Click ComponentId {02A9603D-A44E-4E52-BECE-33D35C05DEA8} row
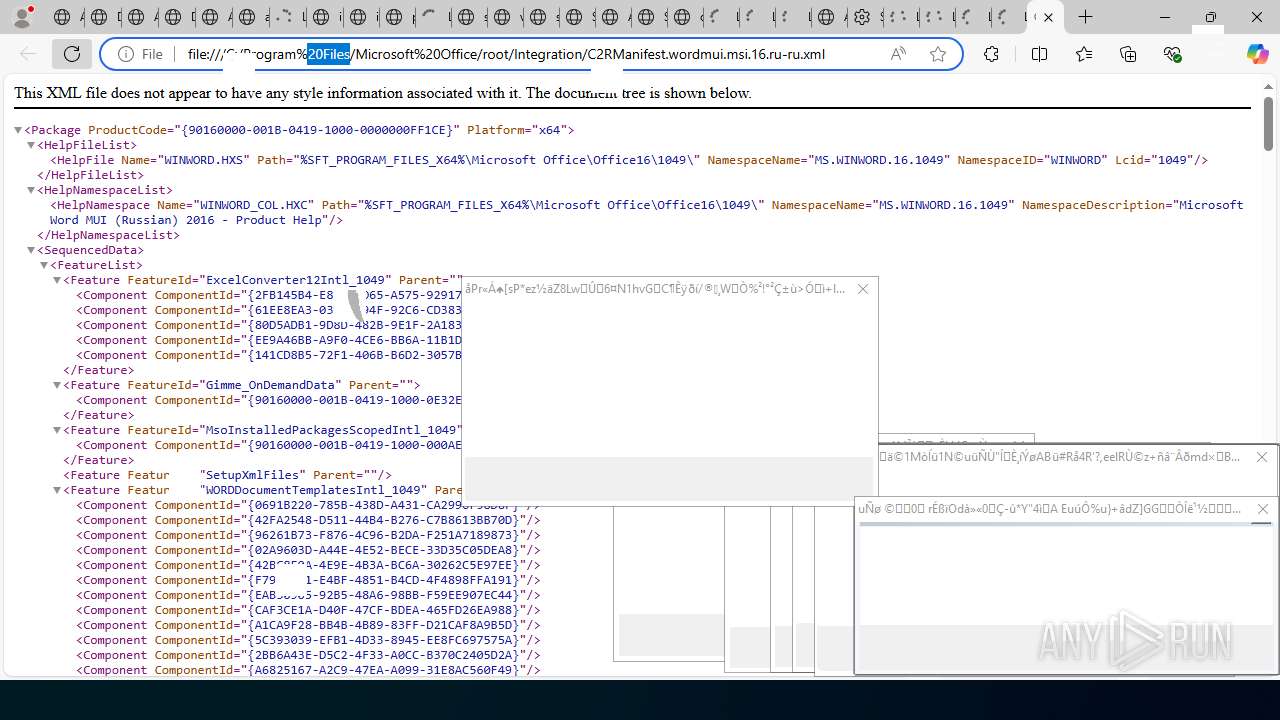The height and width of the screenshot is (720, 1280). pos(308,550)
